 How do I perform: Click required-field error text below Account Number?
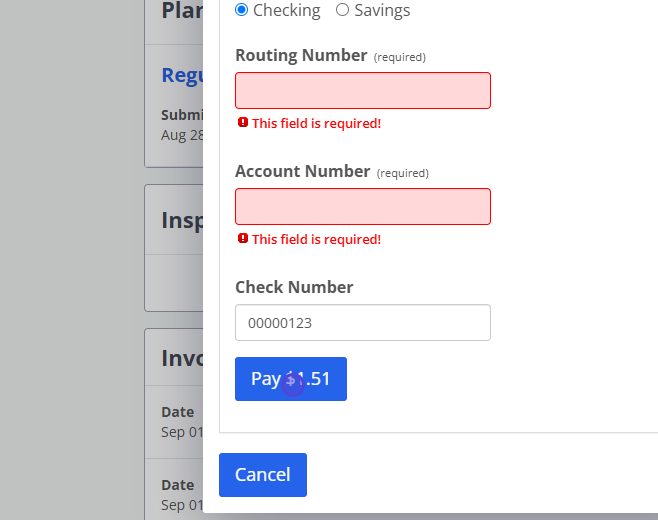click(x=316, y=239)
